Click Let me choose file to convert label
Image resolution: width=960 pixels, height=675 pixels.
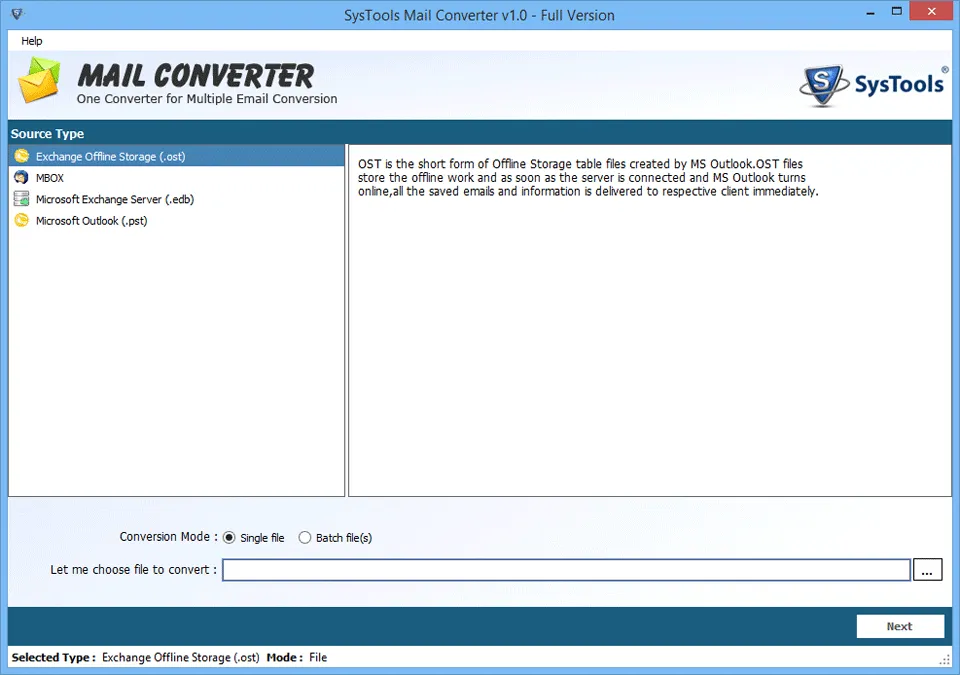pos(133,570)
